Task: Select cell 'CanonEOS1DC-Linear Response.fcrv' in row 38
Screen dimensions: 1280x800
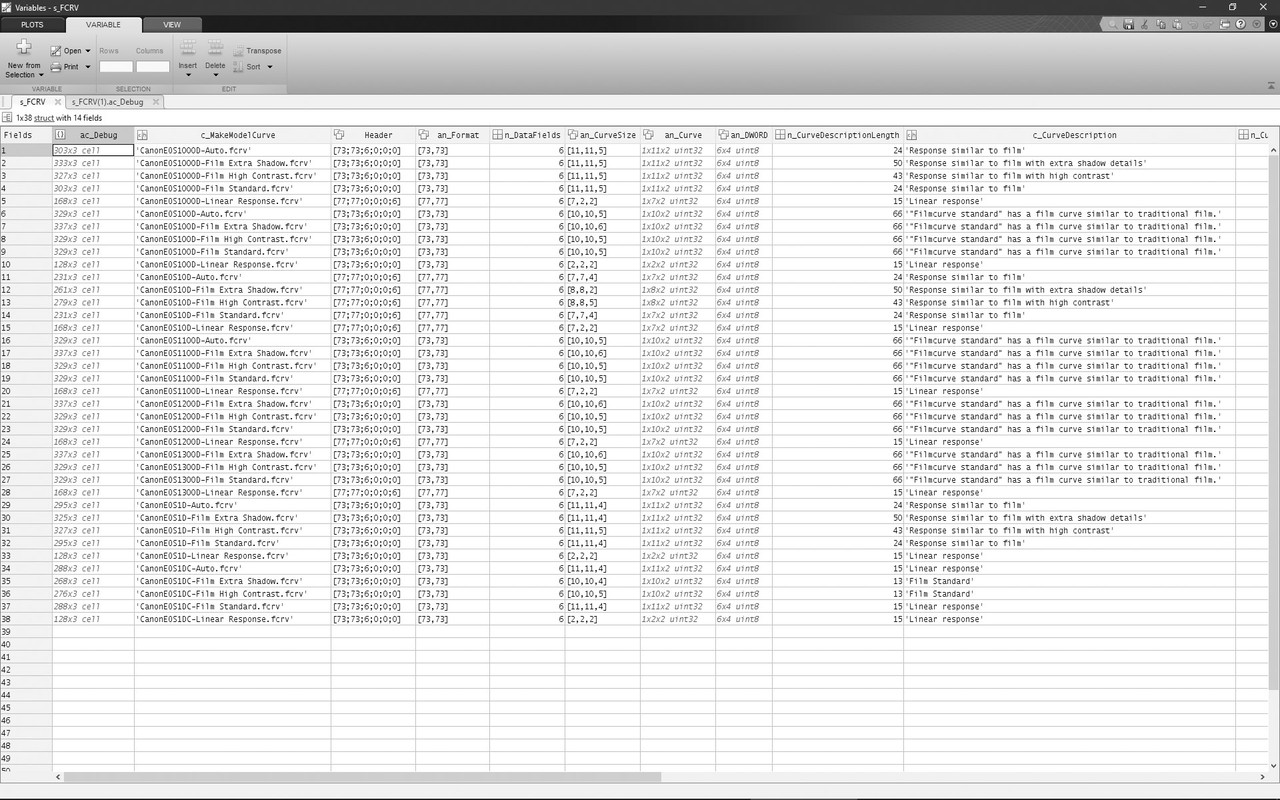Action: pos(232,619)
